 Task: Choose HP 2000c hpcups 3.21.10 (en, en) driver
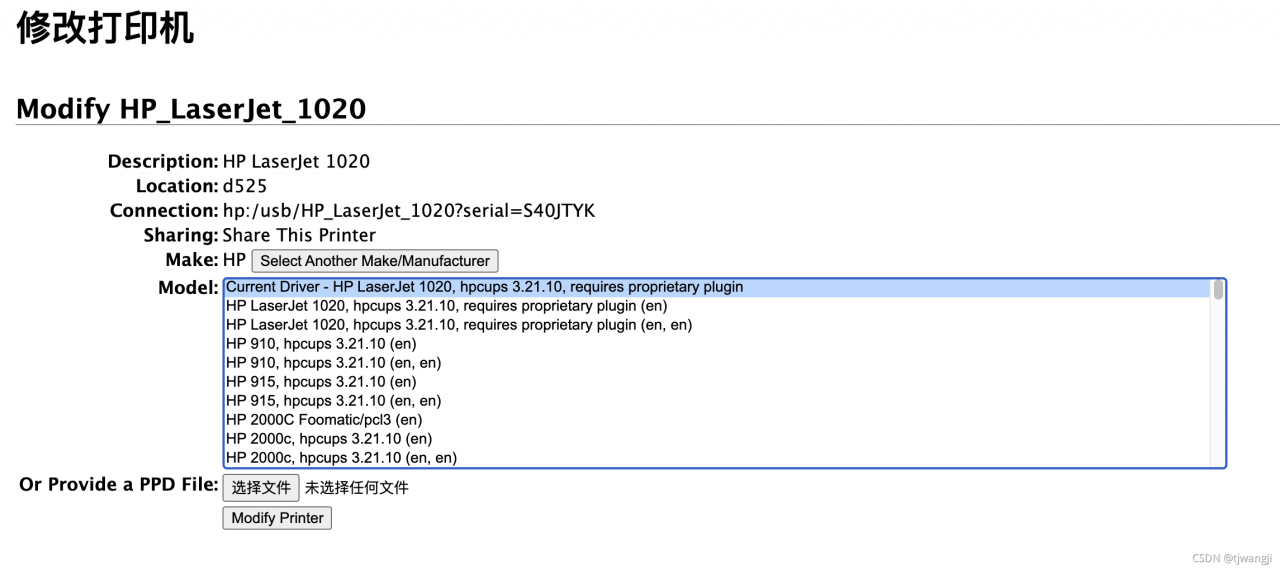point(341,458)
